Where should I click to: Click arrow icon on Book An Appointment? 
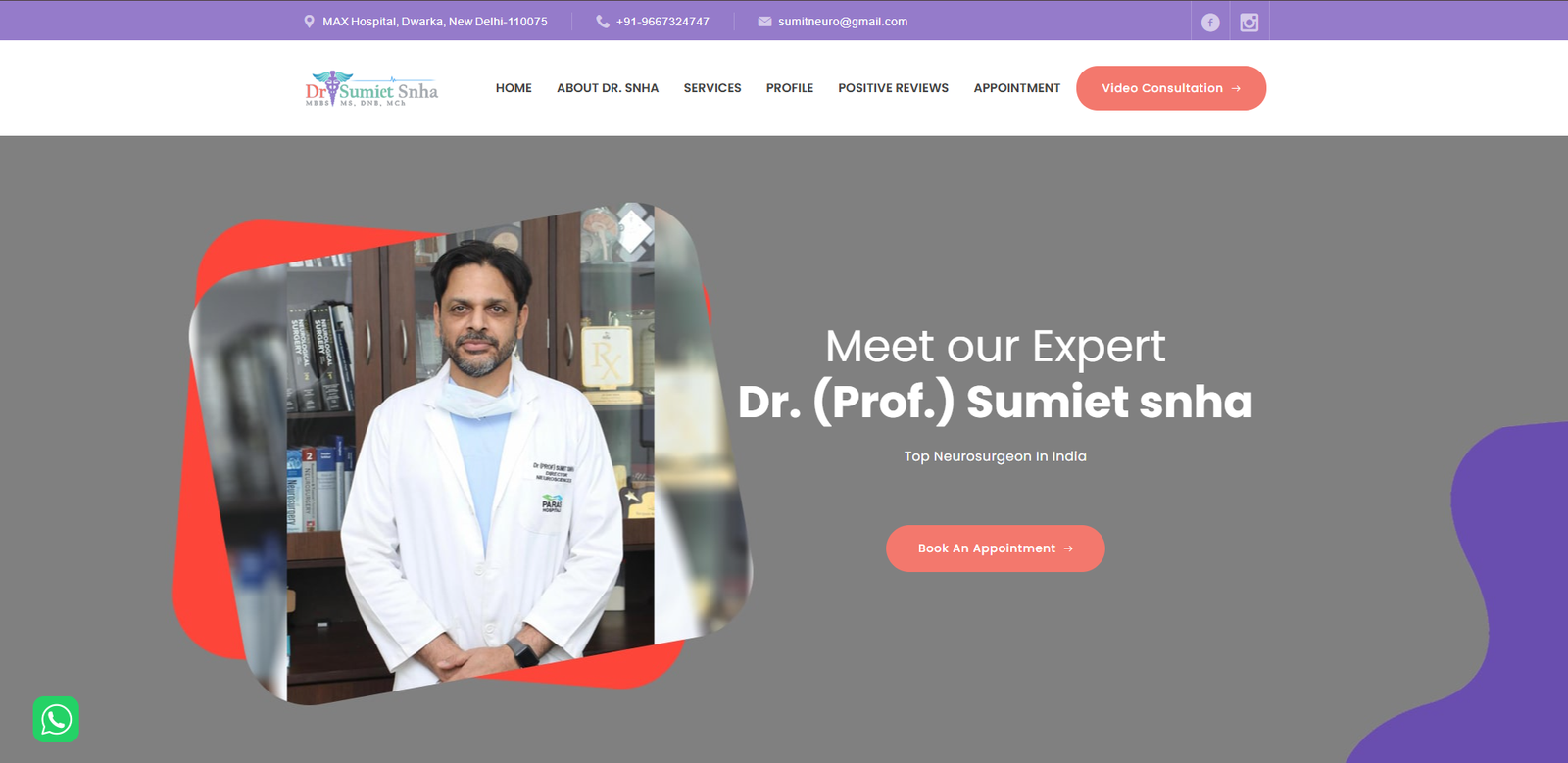point(1068,548)
